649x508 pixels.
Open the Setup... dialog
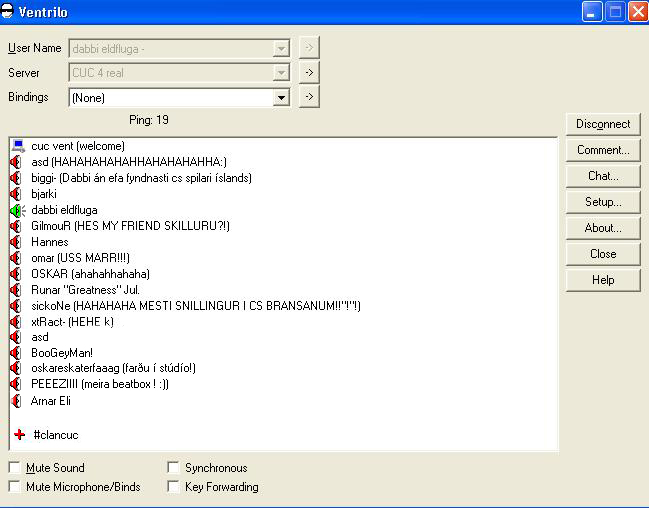pyautogui.click(x=603, y=202)
